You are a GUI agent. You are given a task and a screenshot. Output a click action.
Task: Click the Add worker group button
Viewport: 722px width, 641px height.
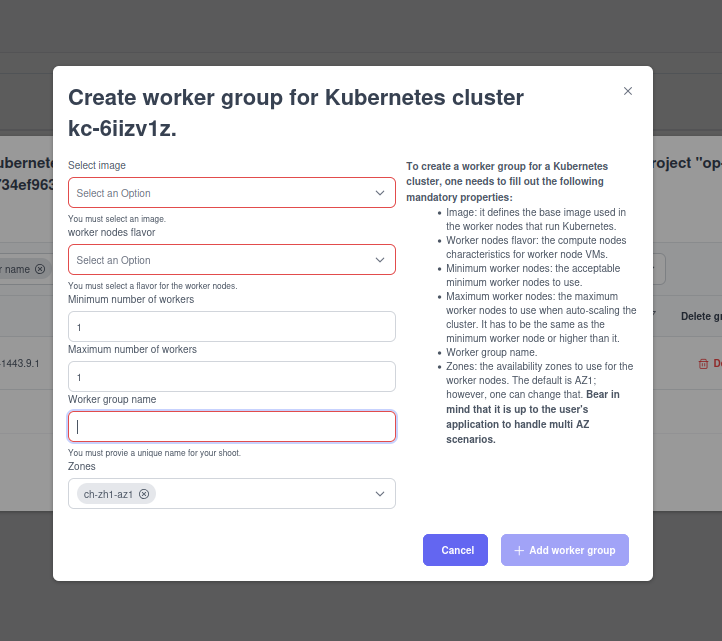564,550
